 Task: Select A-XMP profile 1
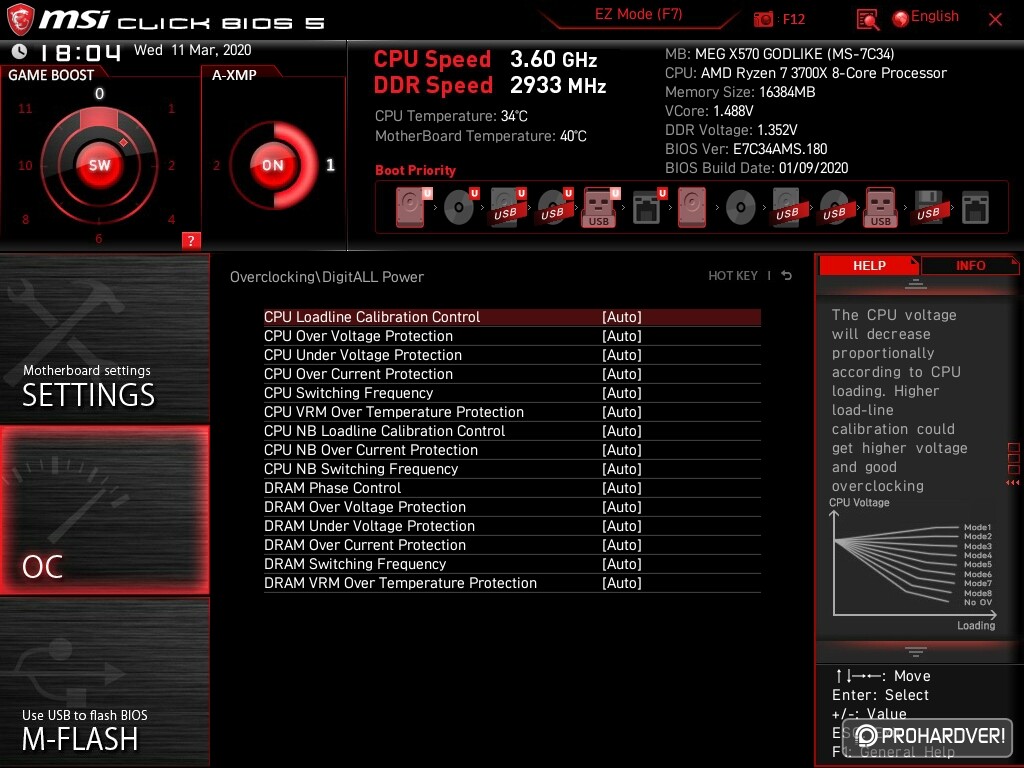tap(330, 165)
